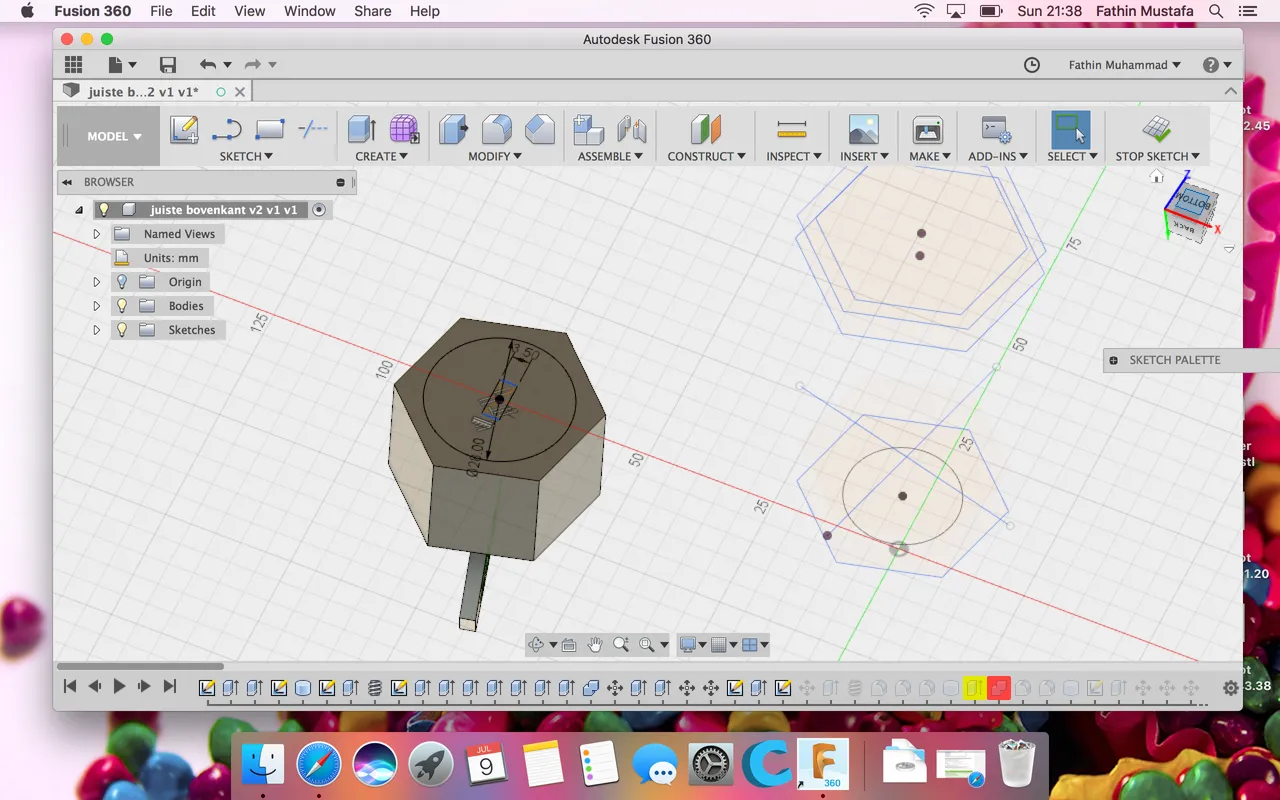Screen dimensions: 1280x800
Task: Open the Create Form tool
Action: [x=404, y=130]
